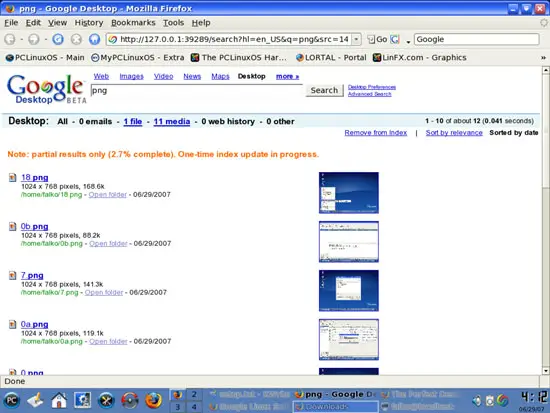Viewport: 550px width, 413px height.
Task: Click the PC start menu button on the panel
Action: coord(11,400)
